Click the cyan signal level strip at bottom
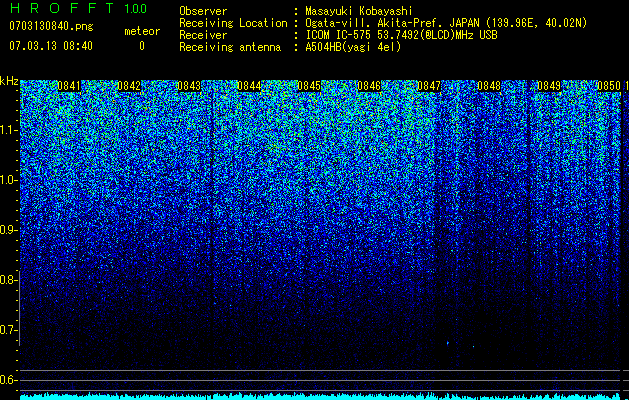 pos(320,396)
